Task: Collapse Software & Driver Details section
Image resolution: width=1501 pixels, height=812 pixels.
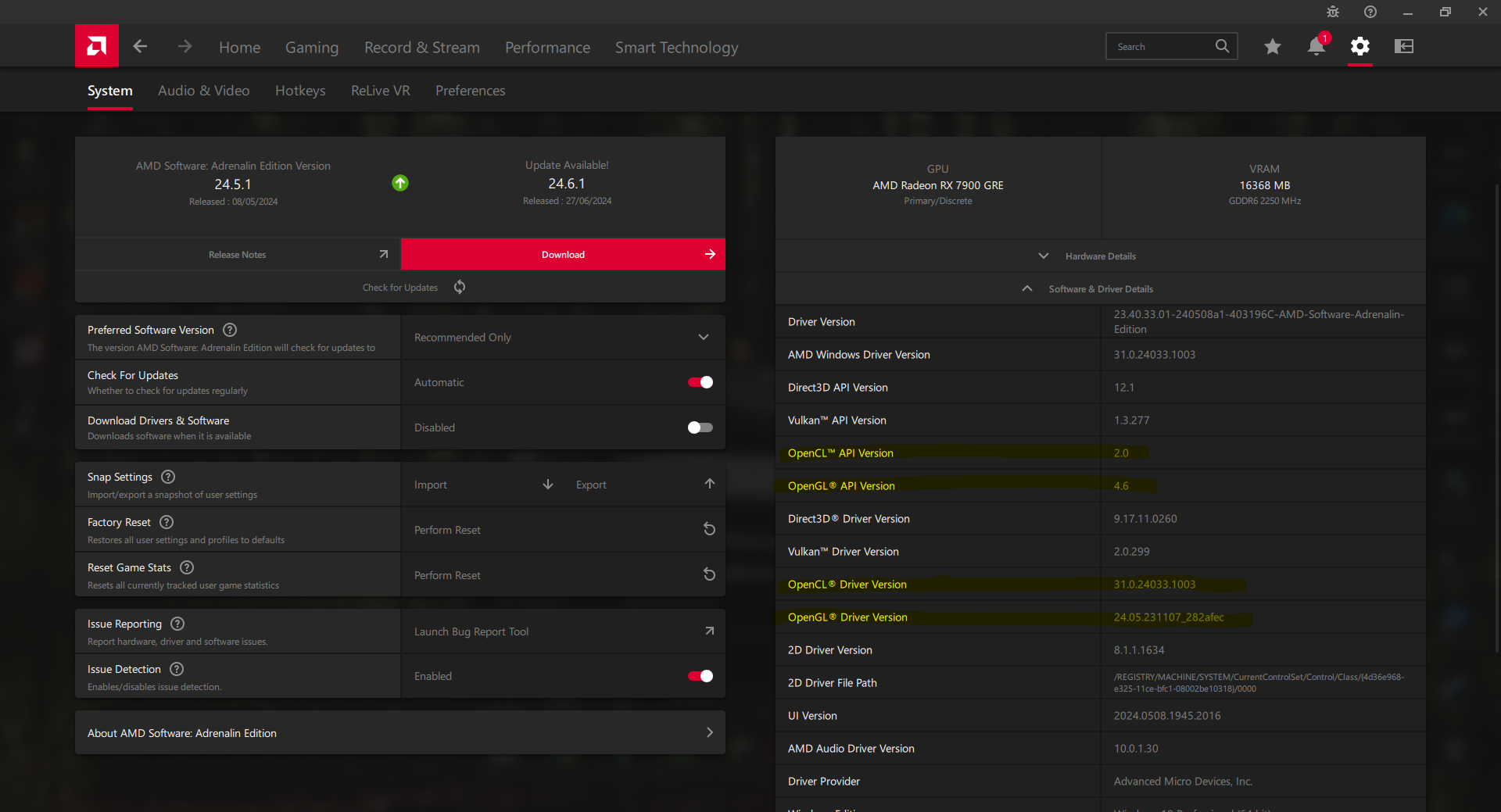Action: [x=1100, y=289]
